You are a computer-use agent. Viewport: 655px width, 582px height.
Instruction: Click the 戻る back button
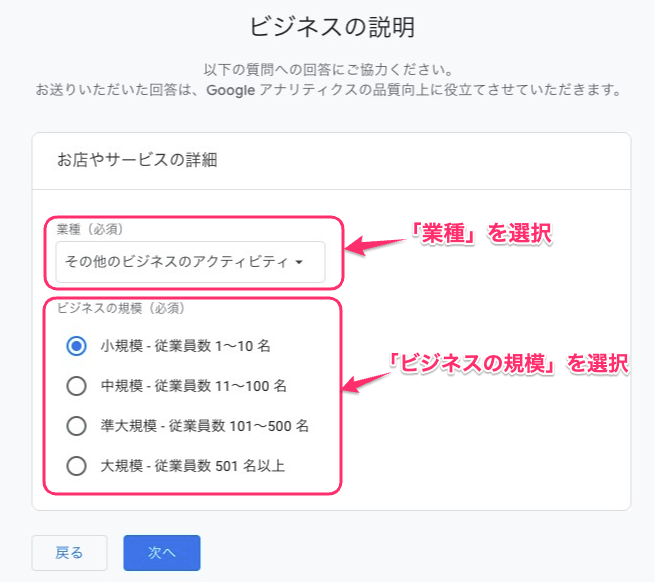69,552
